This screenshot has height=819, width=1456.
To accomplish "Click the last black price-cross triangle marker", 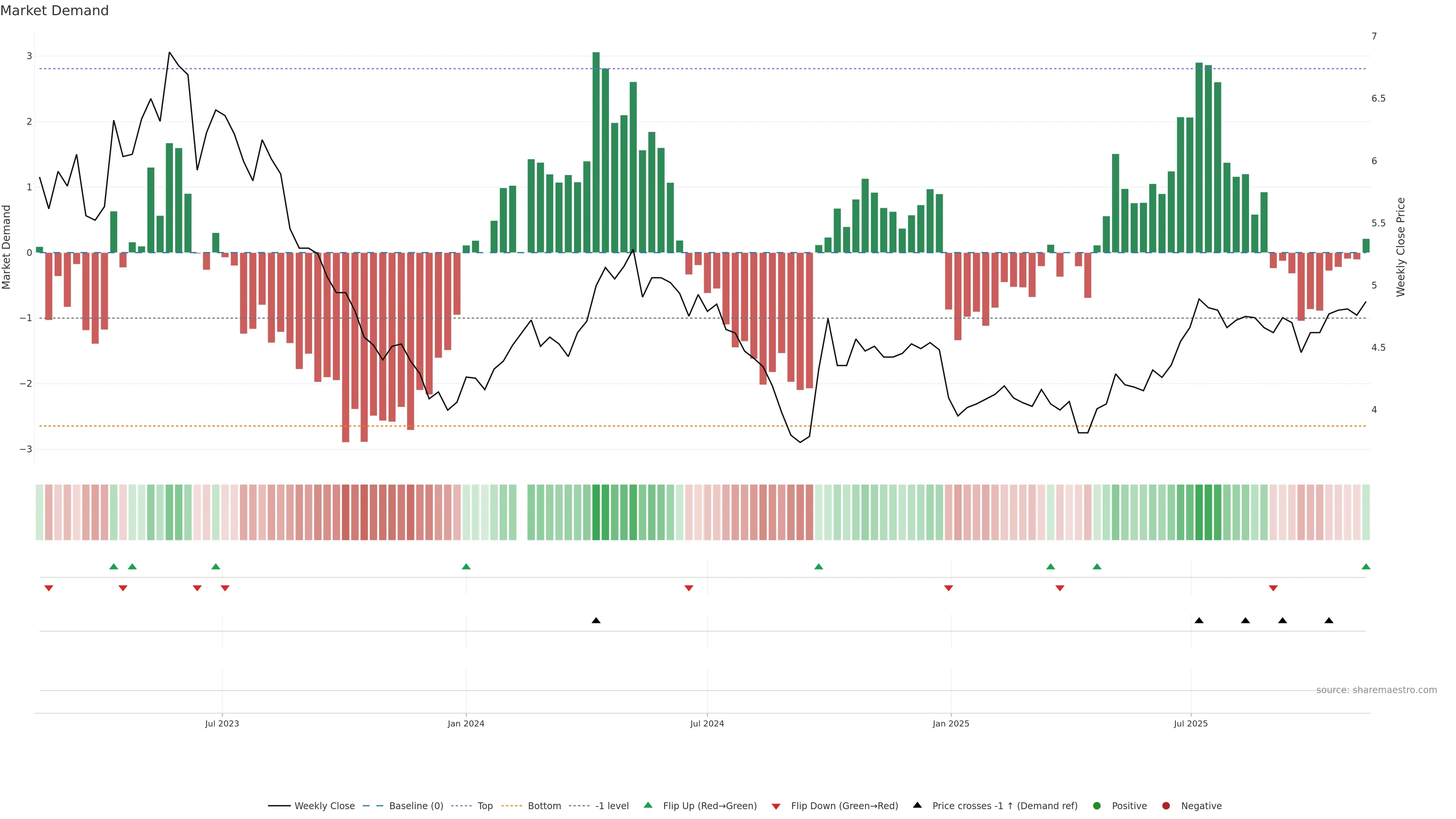I will coord(1329,621).
